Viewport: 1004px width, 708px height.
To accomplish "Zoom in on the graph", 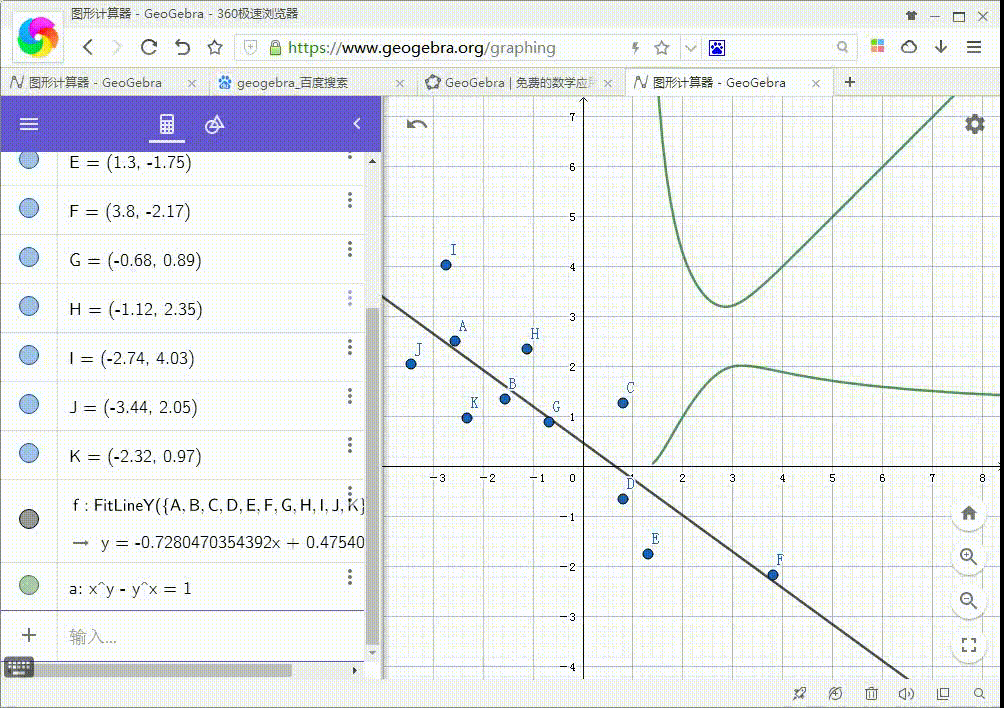I will click(969, 557).
